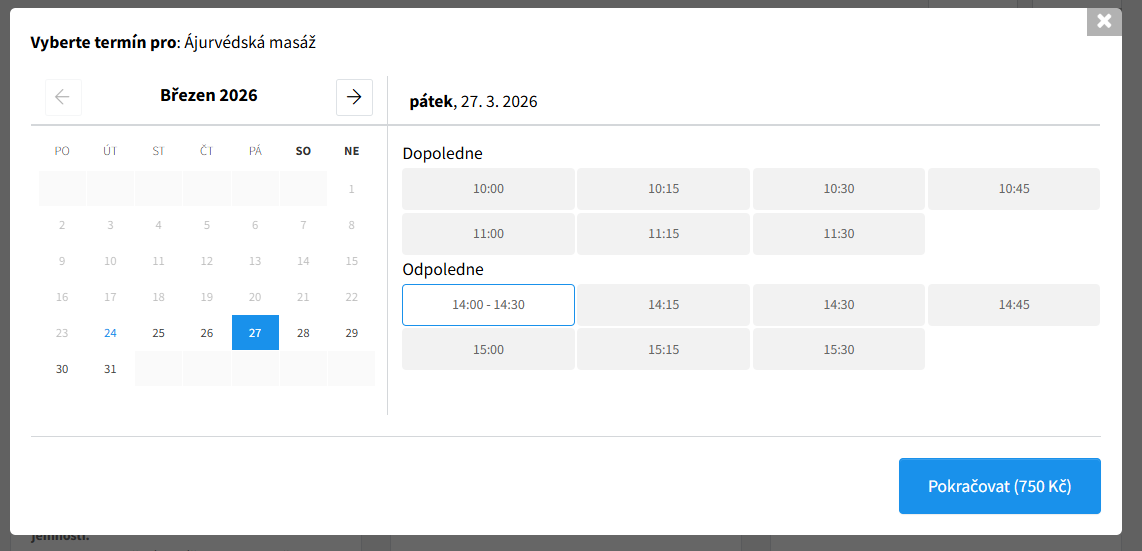This screenshot has height=551, width=1142.
Task: Select March 24 in the calendar
Action: tap(110, 333)
